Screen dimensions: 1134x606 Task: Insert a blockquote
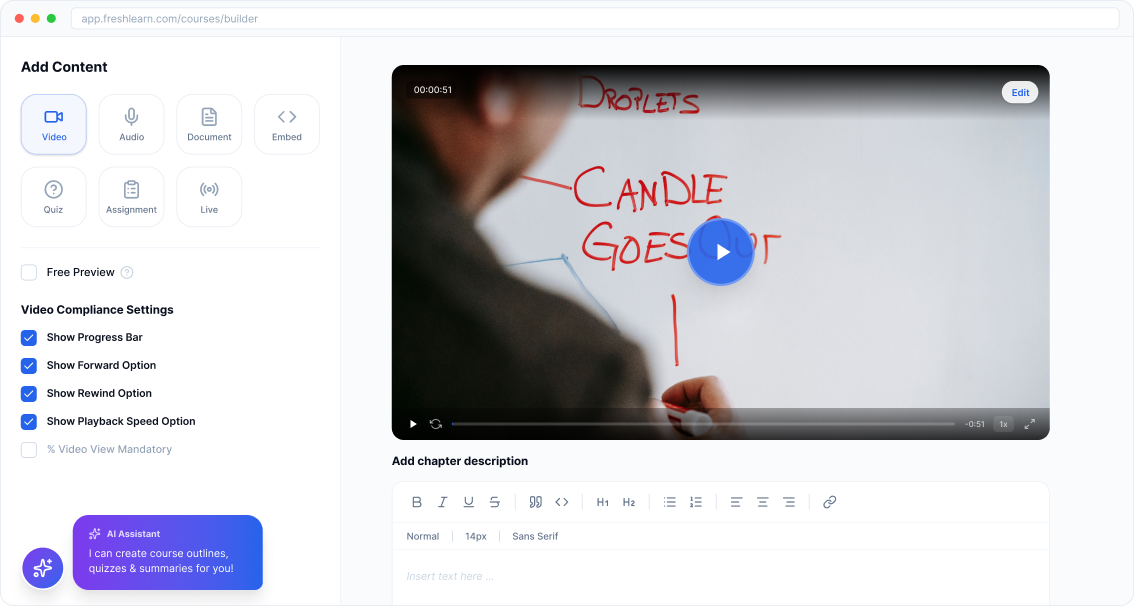coord(535,502)
